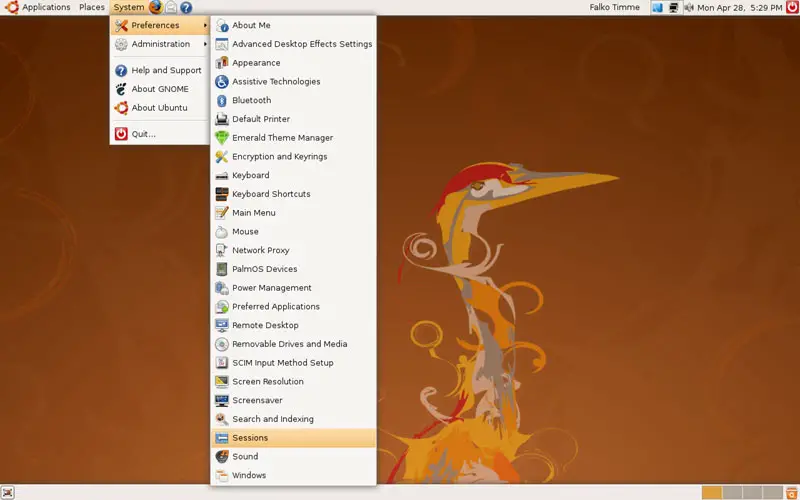Click the About Me icon
The image size is (800, 500).
coord(222,26)
